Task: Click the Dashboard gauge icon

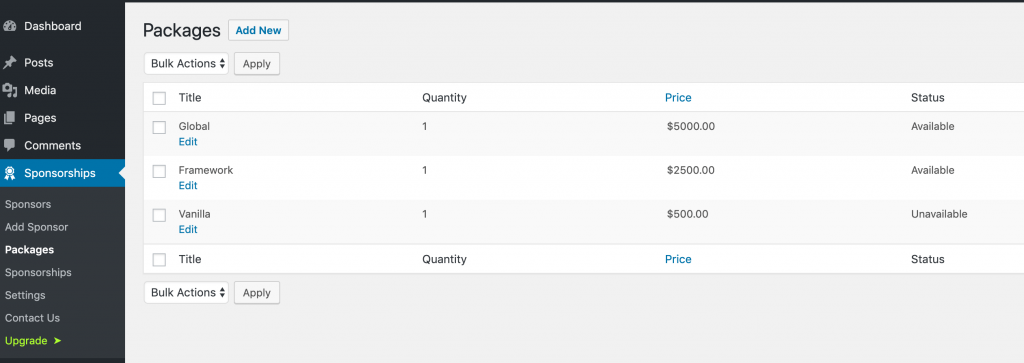Action: 10,27
